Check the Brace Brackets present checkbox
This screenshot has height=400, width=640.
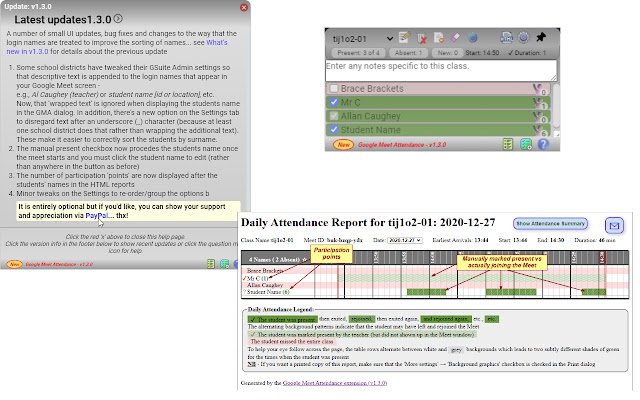tap(334, 88)
